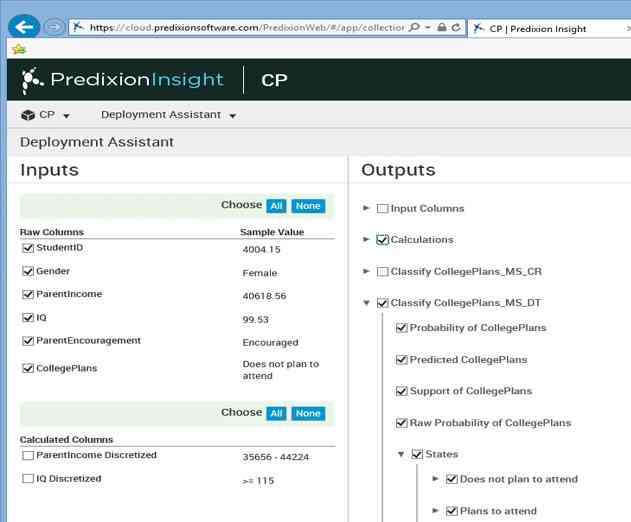
Task: Uncheck Plans to attend state checkbox
Action: (452, 511)
